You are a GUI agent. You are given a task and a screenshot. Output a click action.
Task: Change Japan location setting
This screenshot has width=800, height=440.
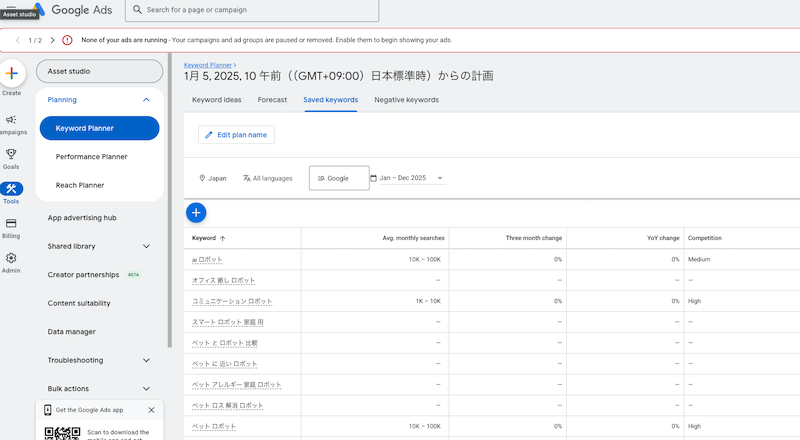[213, 178]
